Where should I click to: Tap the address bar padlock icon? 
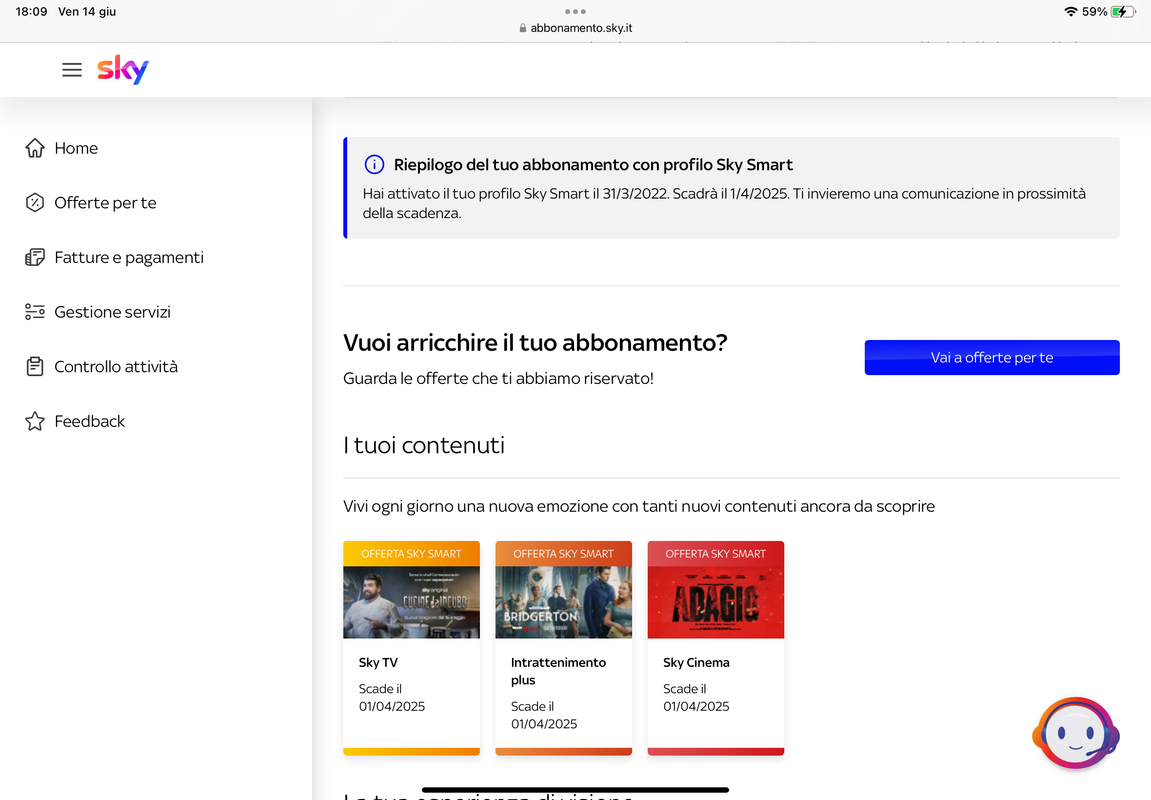tap(523, 28)
